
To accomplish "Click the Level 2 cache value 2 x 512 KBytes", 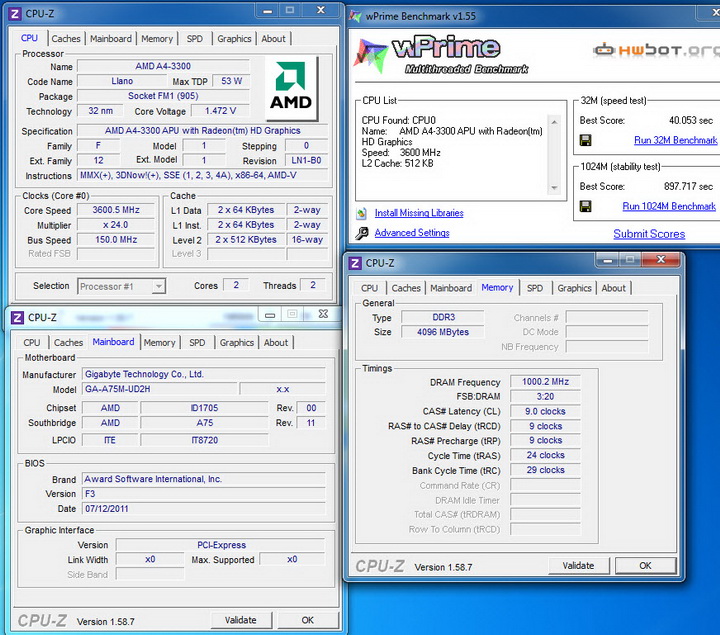I will click(x=246, y=240).
